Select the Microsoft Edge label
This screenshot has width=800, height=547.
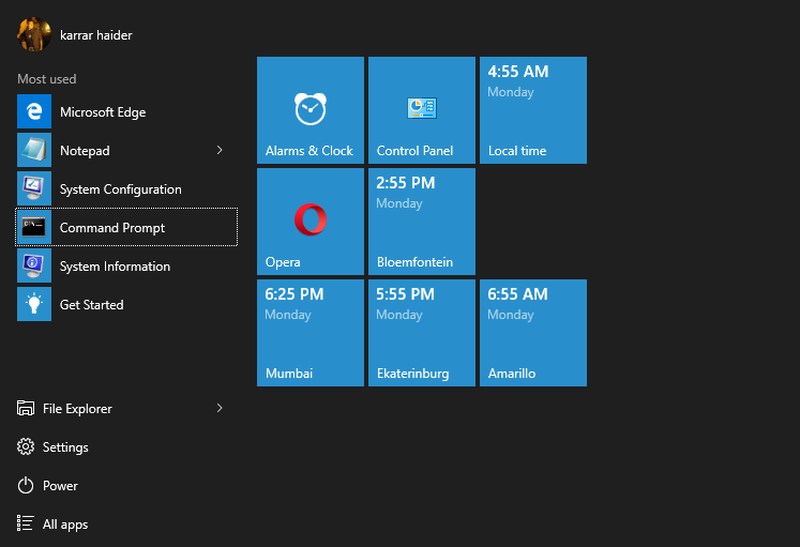pos(103,112)
